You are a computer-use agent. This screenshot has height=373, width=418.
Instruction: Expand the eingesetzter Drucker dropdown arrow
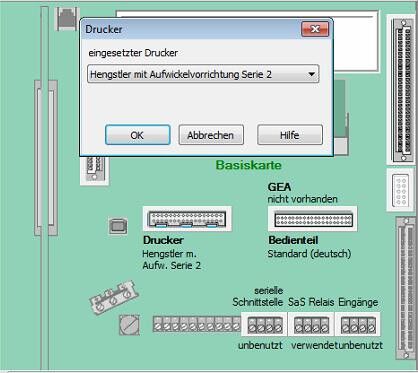click(x=312, y=74)
